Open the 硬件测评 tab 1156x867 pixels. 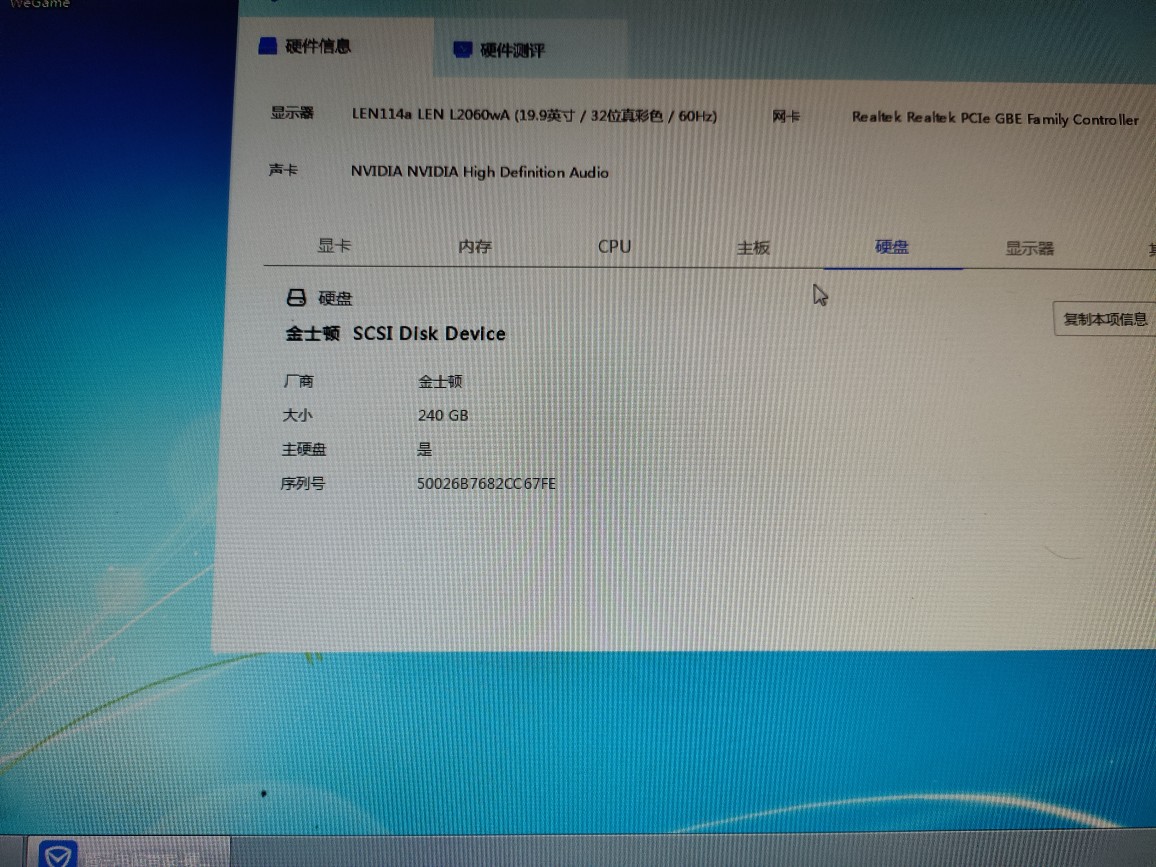[512, 50]
